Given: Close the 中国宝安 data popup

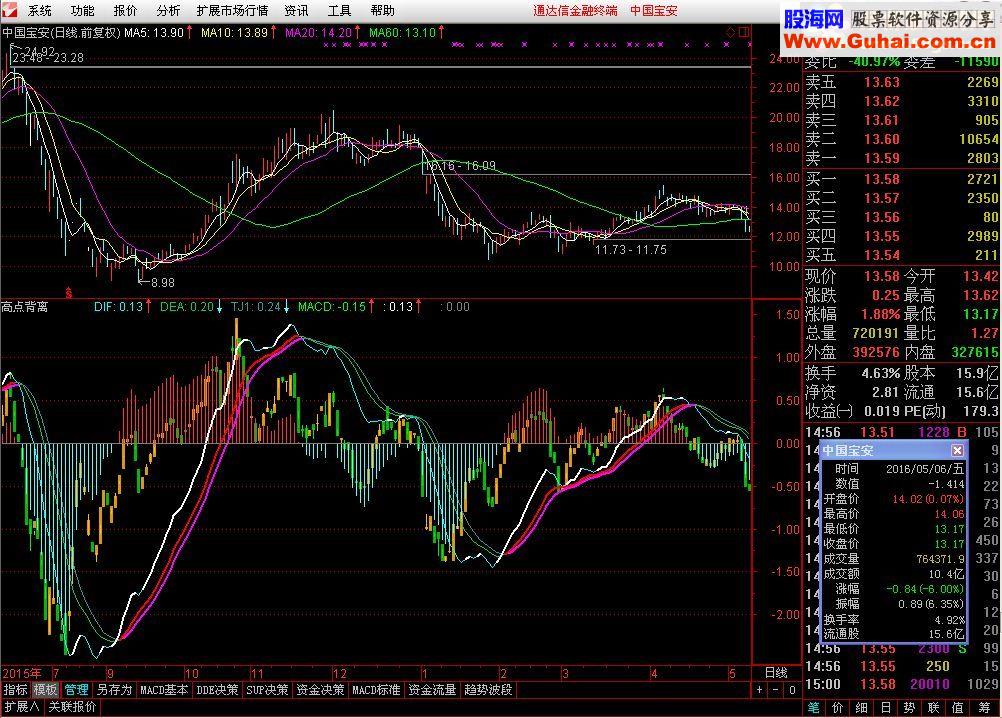Looking at the screenshot, I should (x=957, y=450).
